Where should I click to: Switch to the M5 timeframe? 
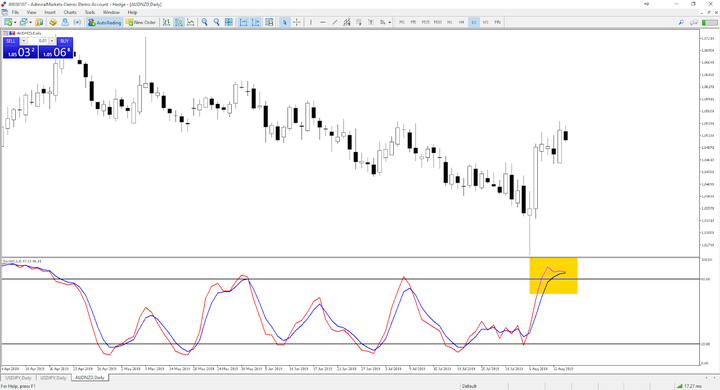click(413, 22)
